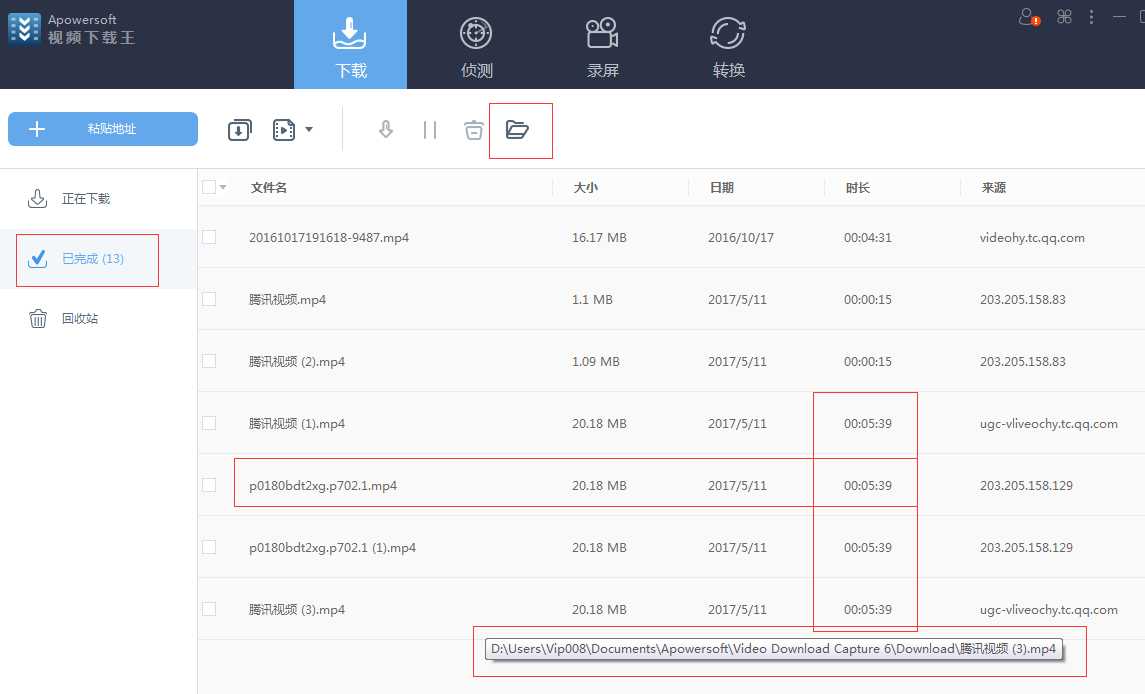Select file p0180bdt2xg.p702.1 (1).mp4
Viewport: 1145px width, 694px height.
pyautogui.click(x=332, y=548)
